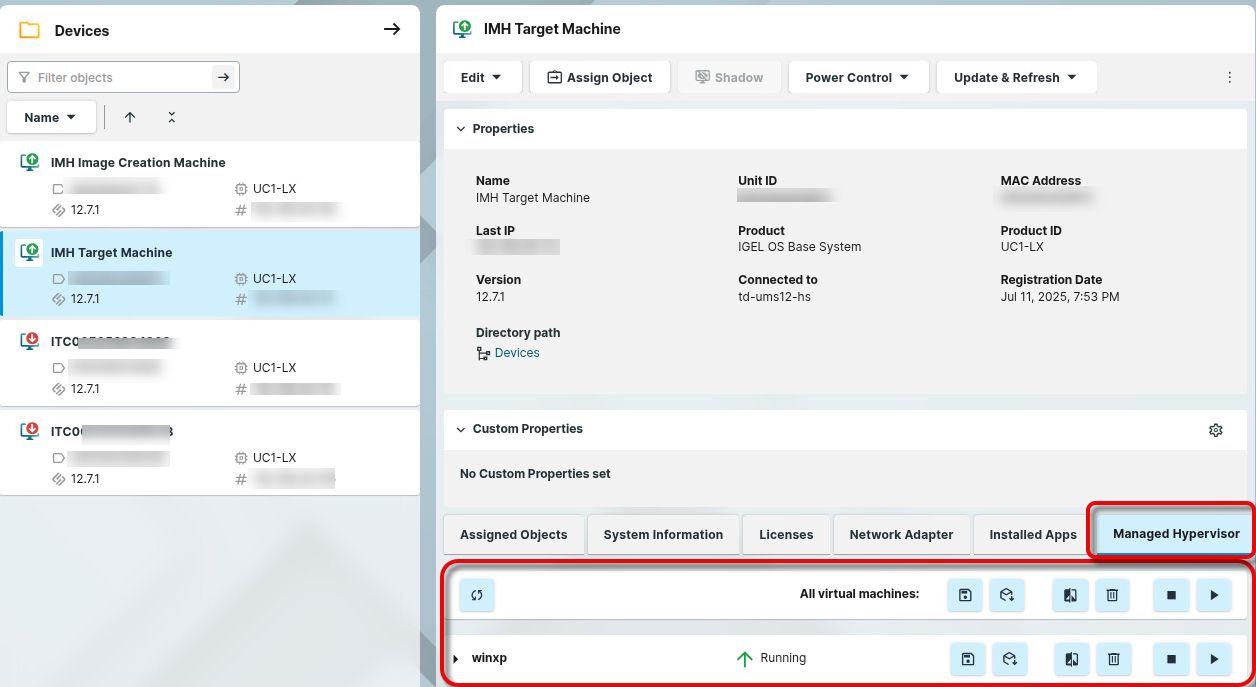The width and height of the screenshot is (1256, 687).
Task: Open the Custom Properties gear settings
Action: coord(1215,430)
